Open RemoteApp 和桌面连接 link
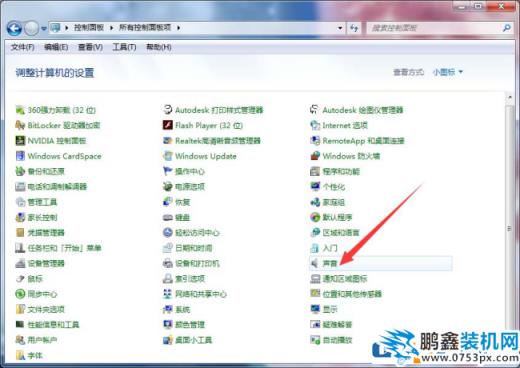This screenshot has width=520, height=368. (363, 141)
